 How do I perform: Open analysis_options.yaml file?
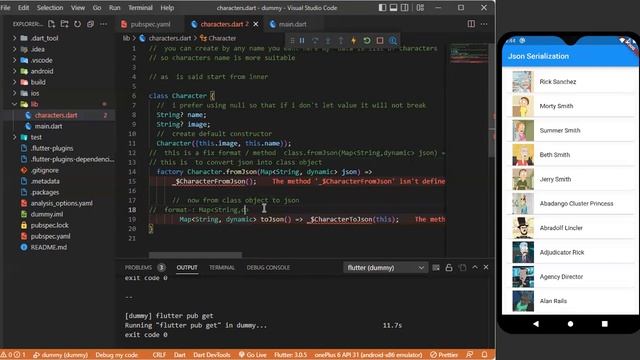click(x=61, y=203)
